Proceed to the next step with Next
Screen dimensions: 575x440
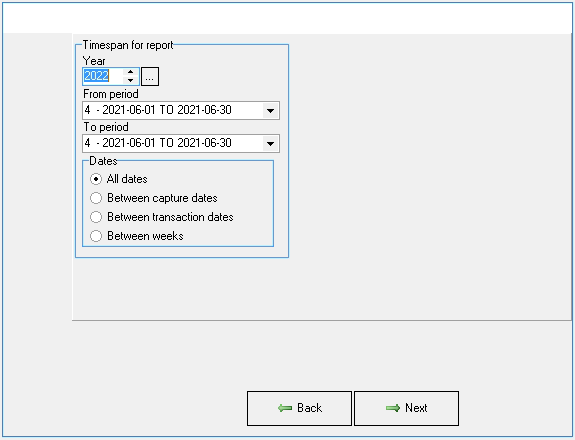[406, 408]
